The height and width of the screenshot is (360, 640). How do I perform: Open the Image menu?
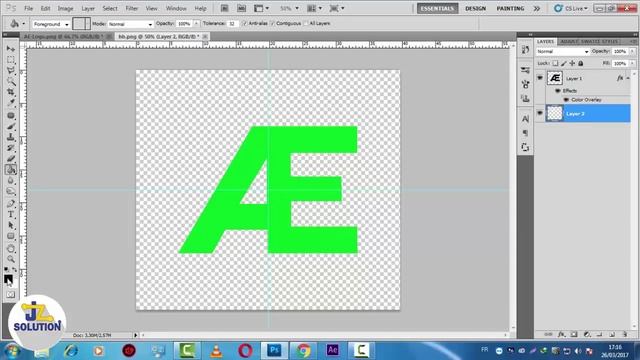[x=65, y=8]
